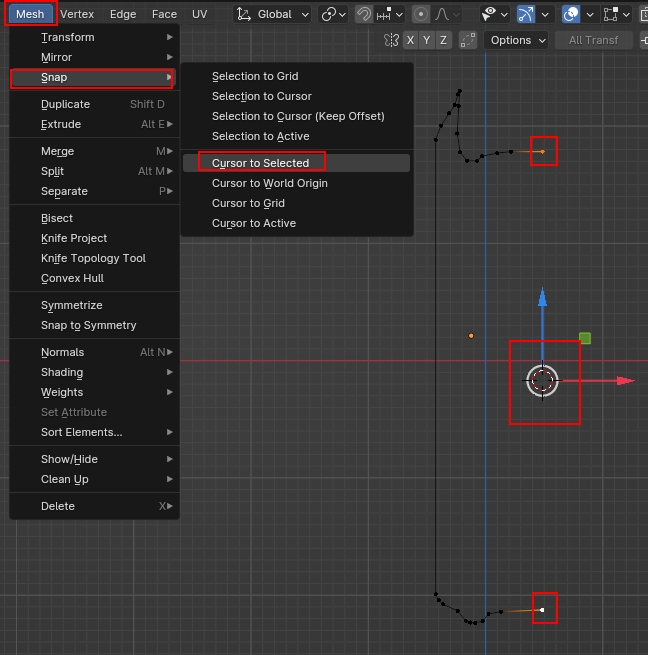This screenshot has height=655, width=648.
Task: Toggle the show overlays icon
Action: tap(571, 14)
